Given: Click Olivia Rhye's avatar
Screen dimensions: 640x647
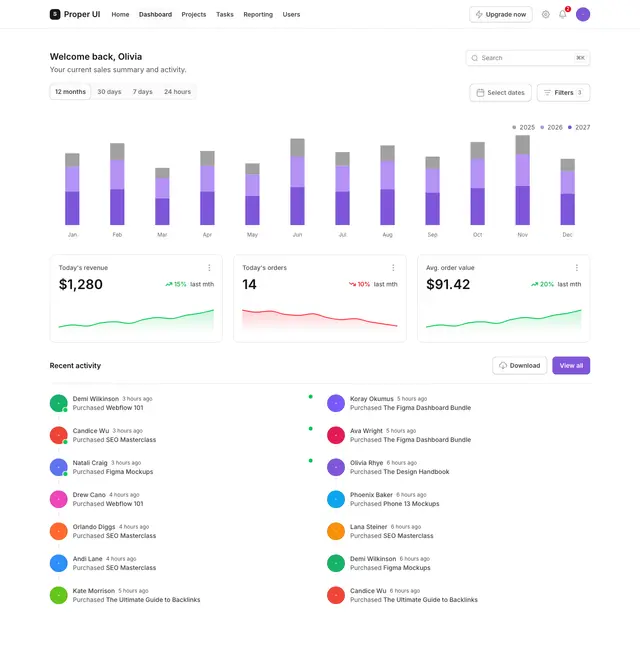Looking at the screenshot, I should point(336,467).
